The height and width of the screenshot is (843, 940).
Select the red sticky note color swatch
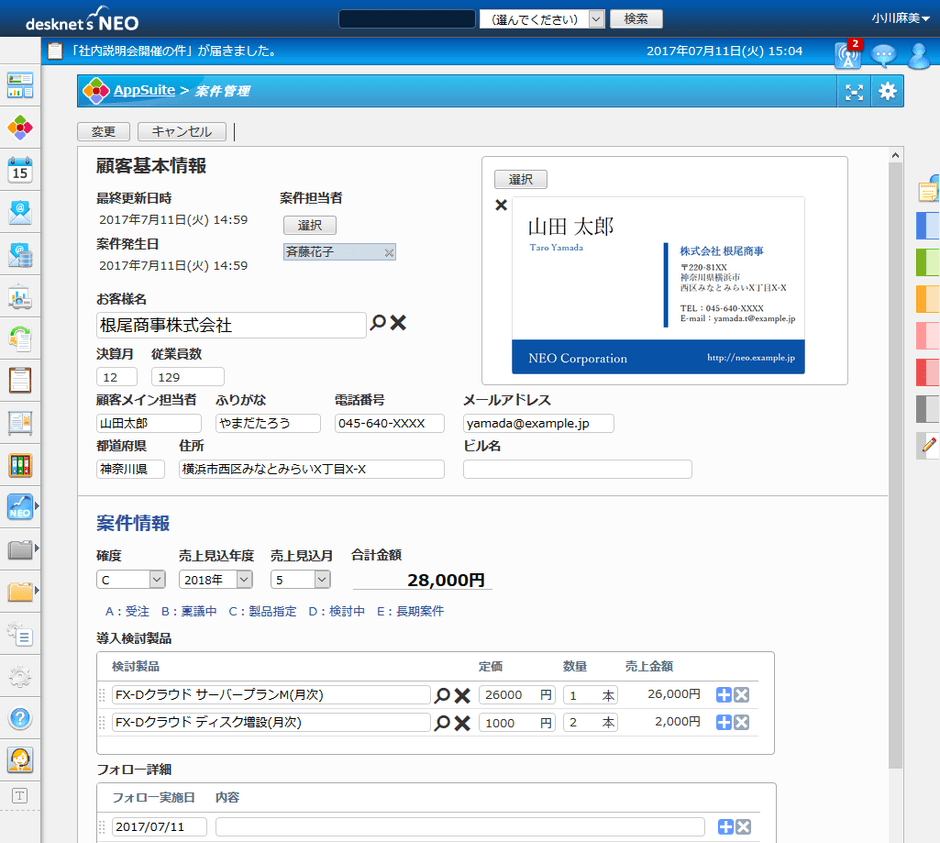(928, 372)
